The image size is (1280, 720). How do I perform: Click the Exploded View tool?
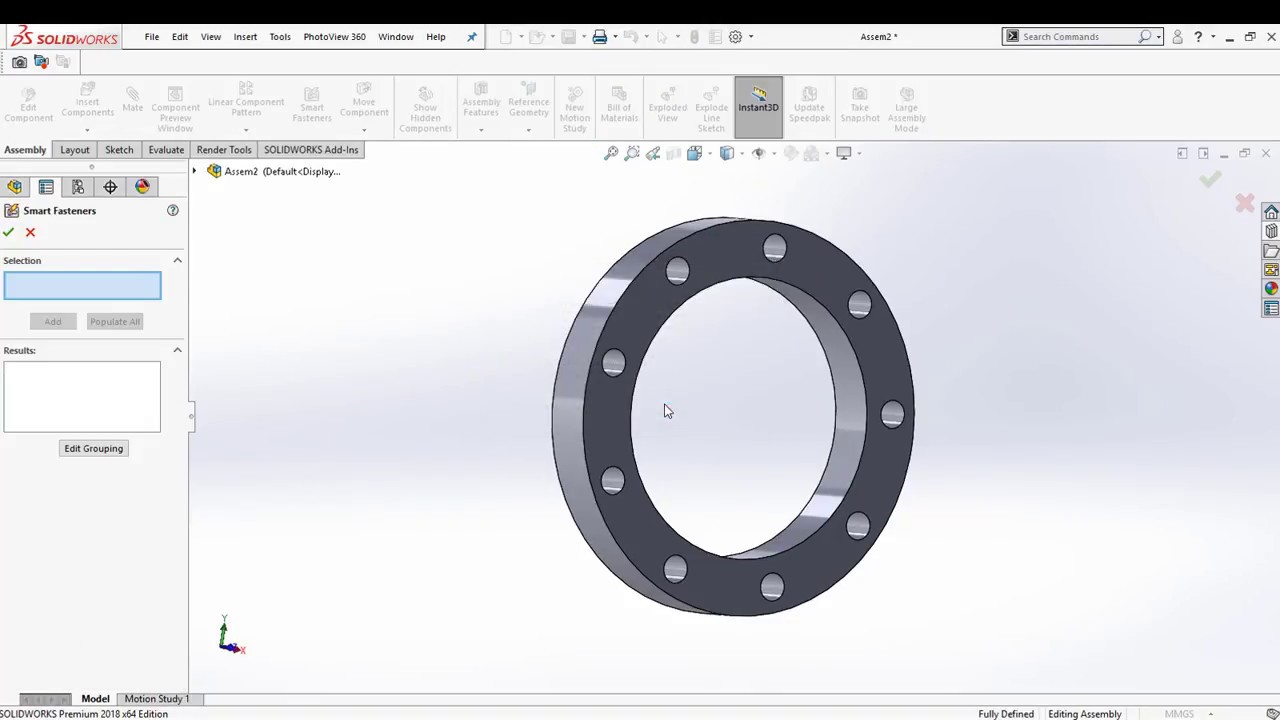click(x=668, y=105)
